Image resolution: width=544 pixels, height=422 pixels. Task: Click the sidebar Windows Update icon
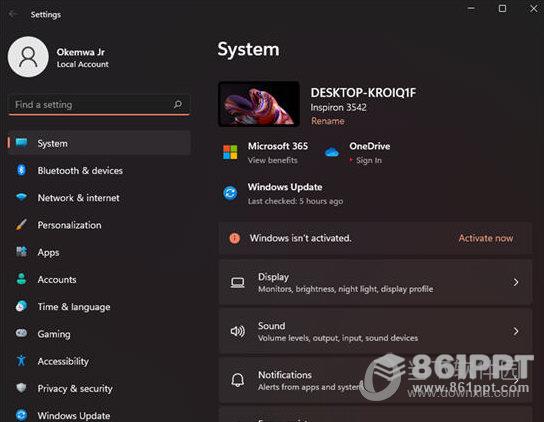[22, 415]
